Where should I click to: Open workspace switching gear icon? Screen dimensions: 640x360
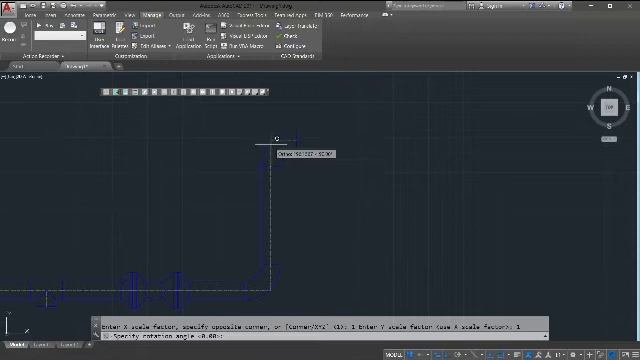tap(573, 355)
